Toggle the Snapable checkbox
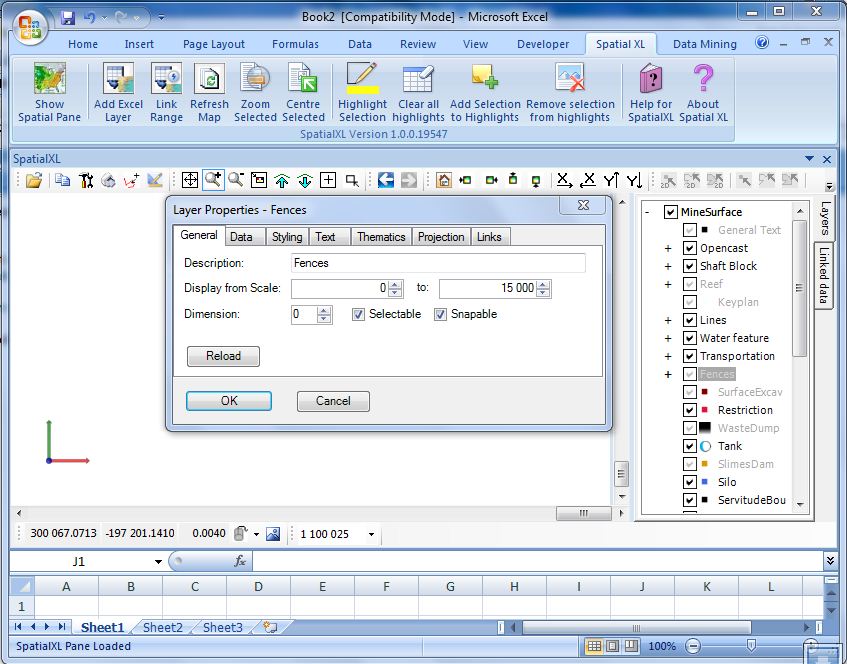 pyautogui.click(x=441, y=314)
